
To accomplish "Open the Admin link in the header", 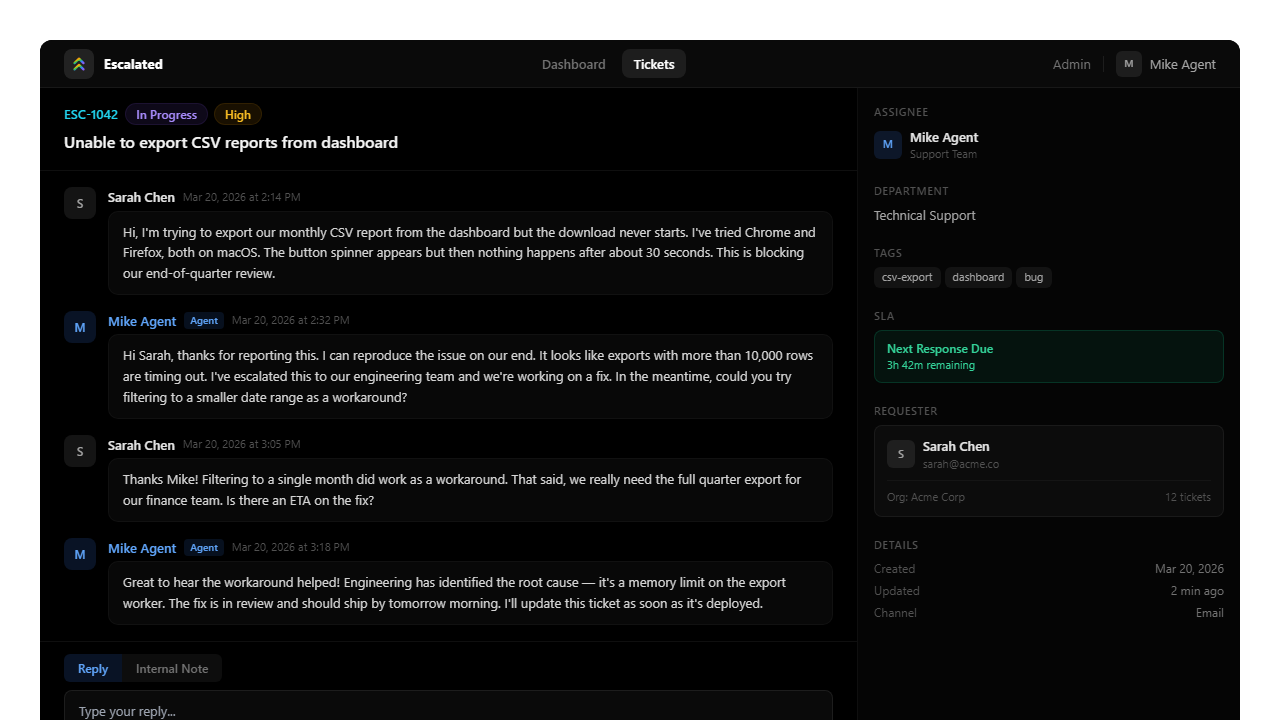I will click(1072, 64).
